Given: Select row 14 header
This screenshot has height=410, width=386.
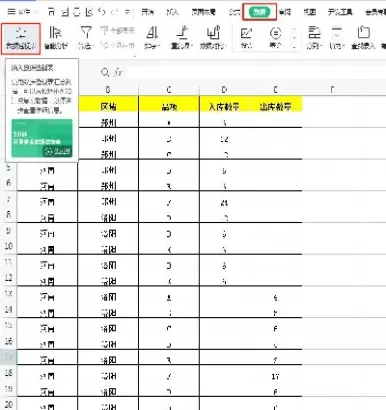Looking at the screenshot, I should [x=9, y=310].
